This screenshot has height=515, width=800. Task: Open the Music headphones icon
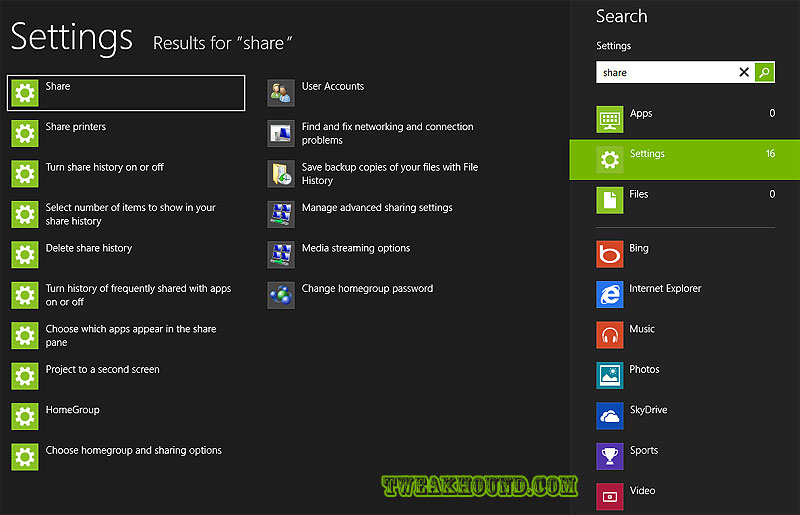click(x=610, y=335)
